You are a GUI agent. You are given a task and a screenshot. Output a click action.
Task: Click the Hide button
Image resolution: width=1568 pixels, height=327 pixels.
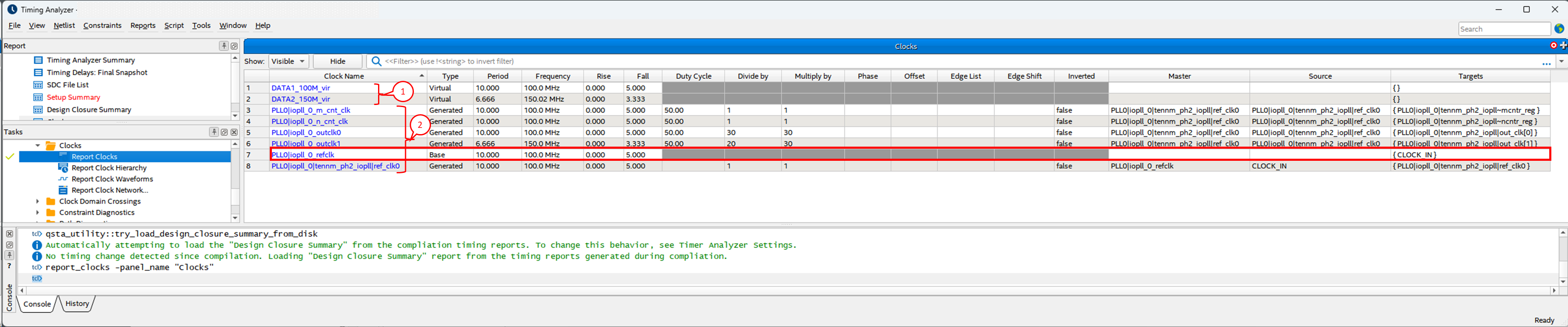tap(337, 61)
